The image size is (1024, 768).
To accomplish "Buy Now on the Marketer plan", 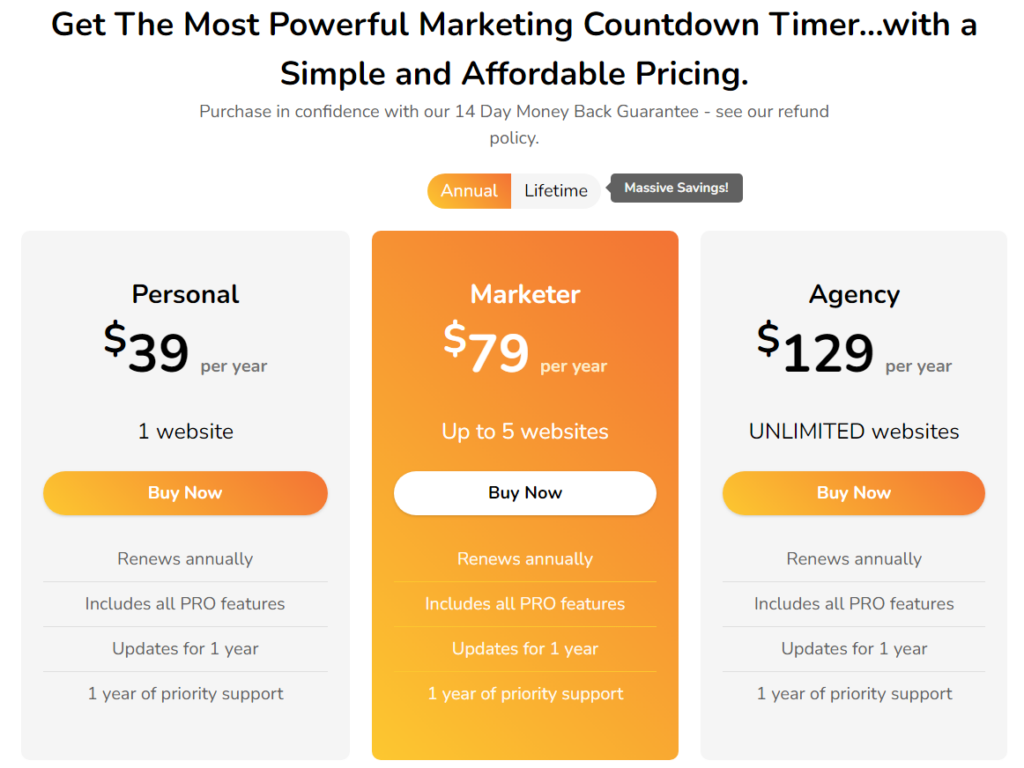I will [x=525, y=493].
